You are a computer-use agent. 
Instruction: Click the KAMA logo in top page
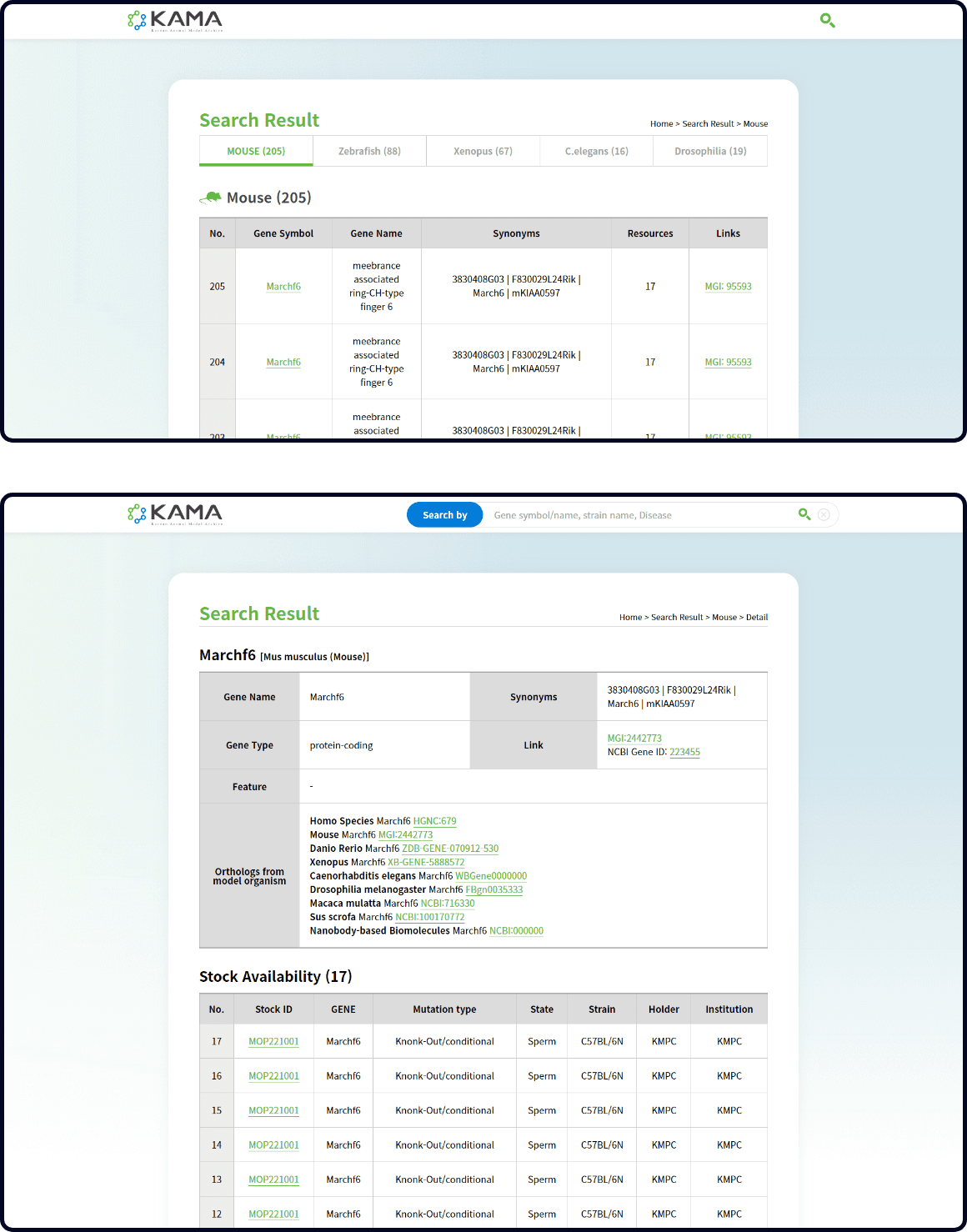point(175,21)
